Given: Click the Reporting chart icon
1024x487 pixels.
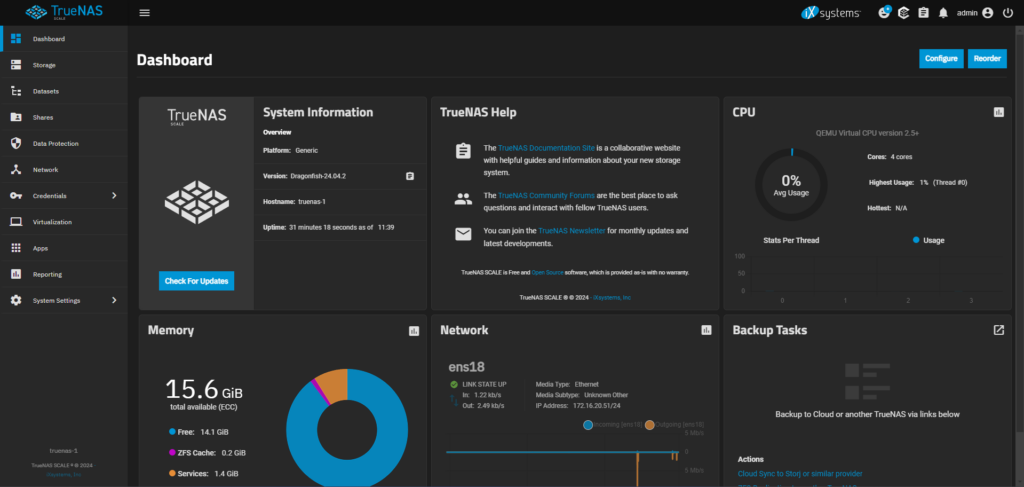Looking at the screenshot, I should (16, 274).
